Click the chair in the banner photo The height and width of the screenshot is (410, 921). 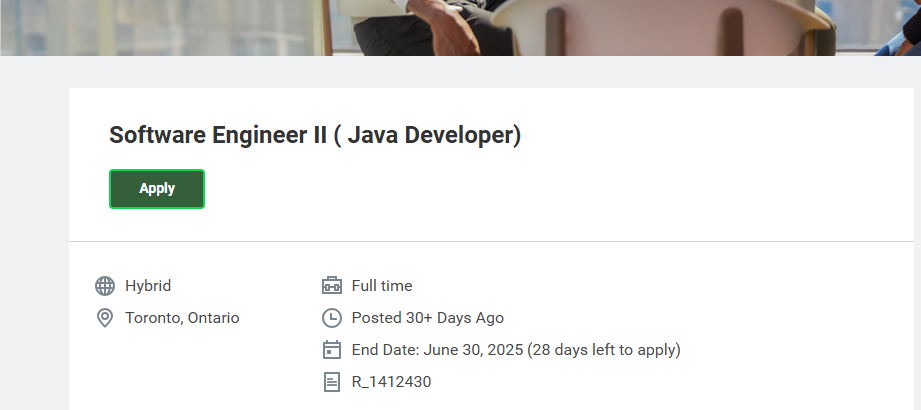point(664,26)
